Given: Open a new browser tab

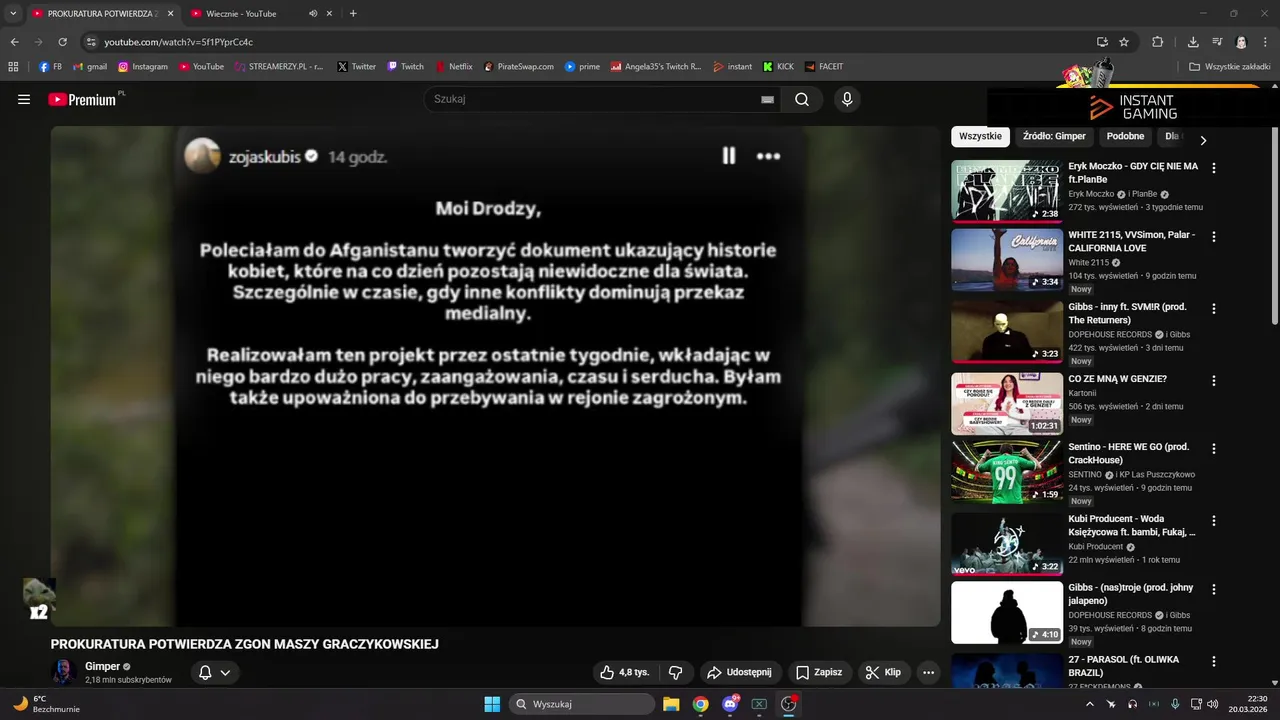Looking at the screenshot, I should point(353,14).
